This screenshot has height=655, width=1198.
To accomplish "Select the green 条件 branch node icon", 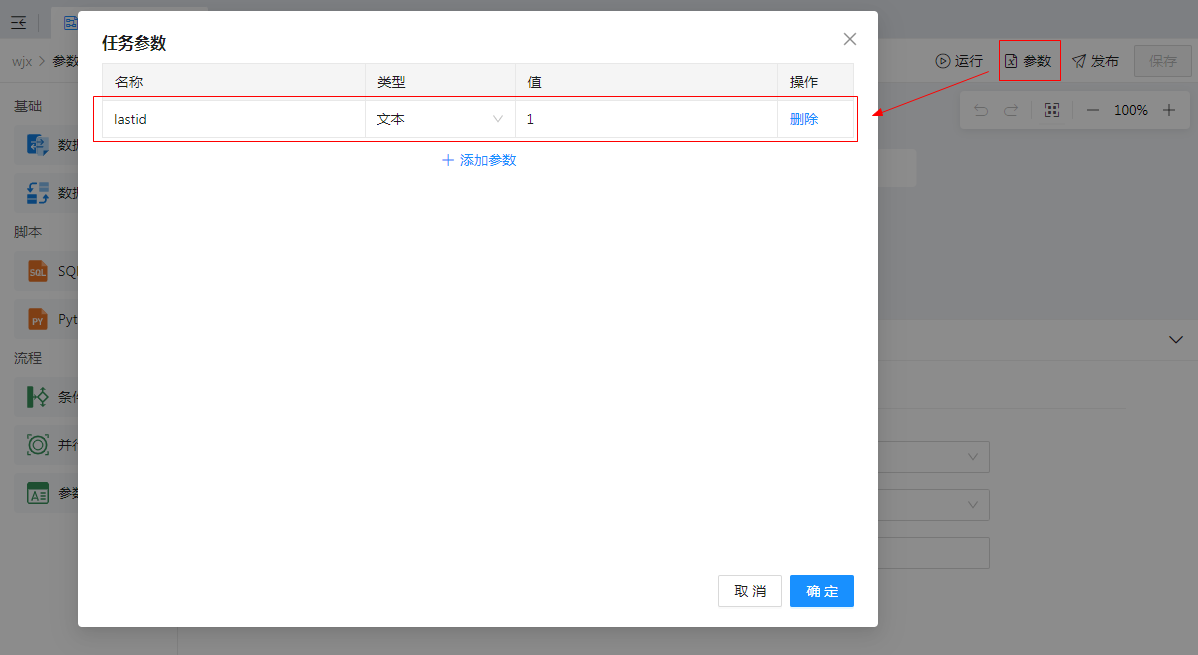I will [x=38, y=397].
